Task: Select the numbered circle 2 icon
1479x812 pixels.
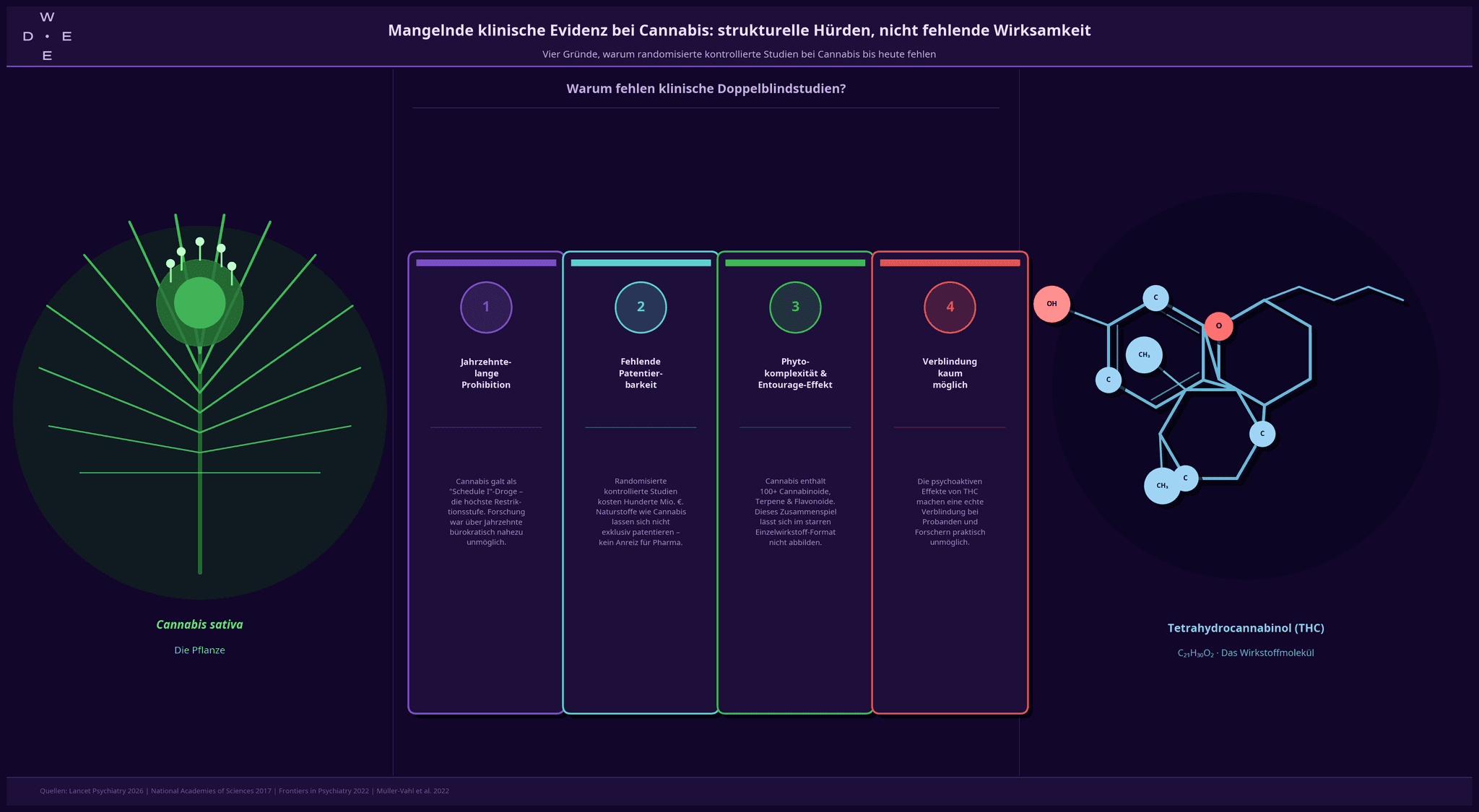Action: pyautogui.click(x=640, y=307)
